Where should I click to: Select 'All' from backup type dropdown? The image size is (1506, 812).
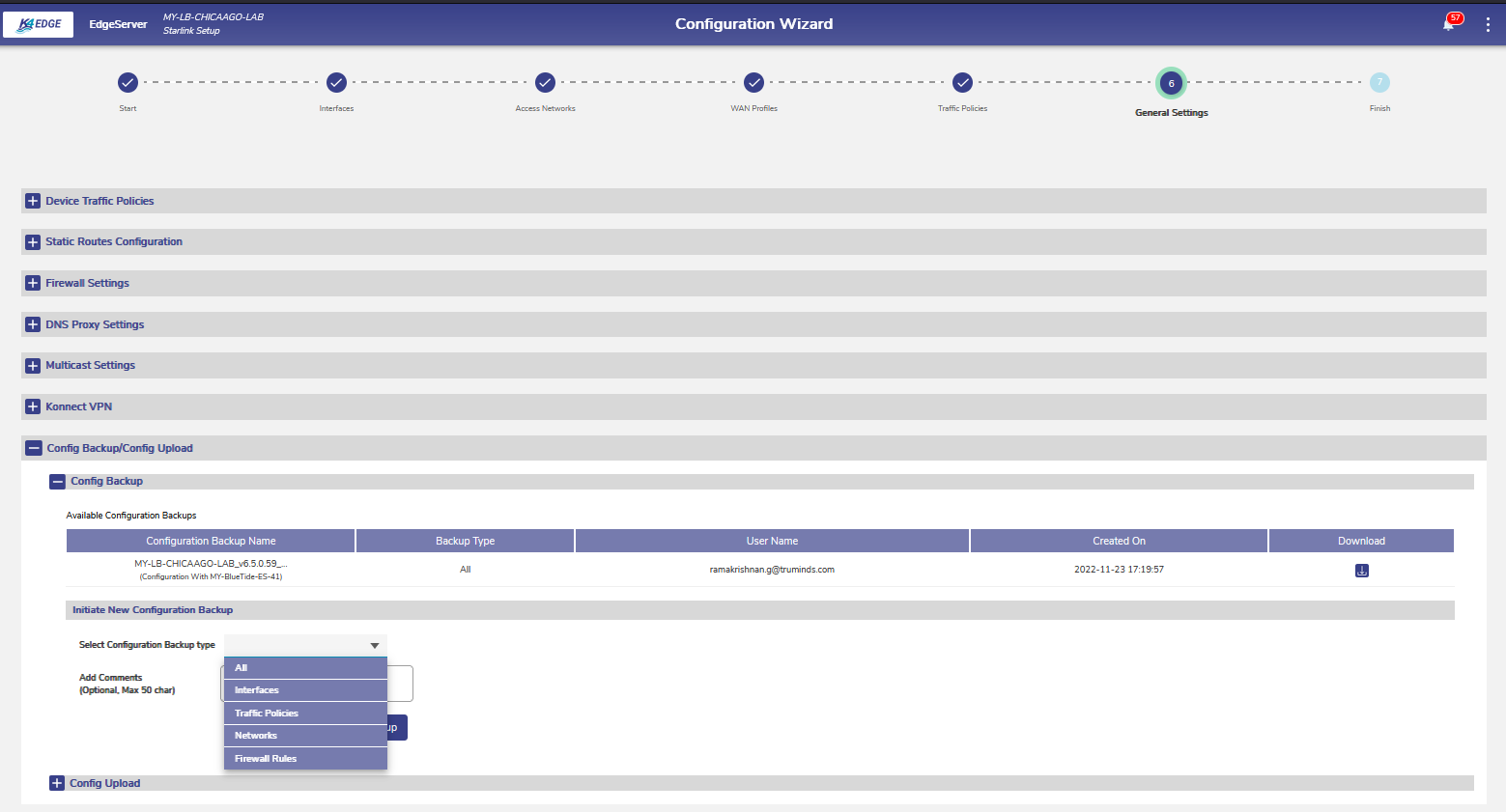tap(304, 668)
